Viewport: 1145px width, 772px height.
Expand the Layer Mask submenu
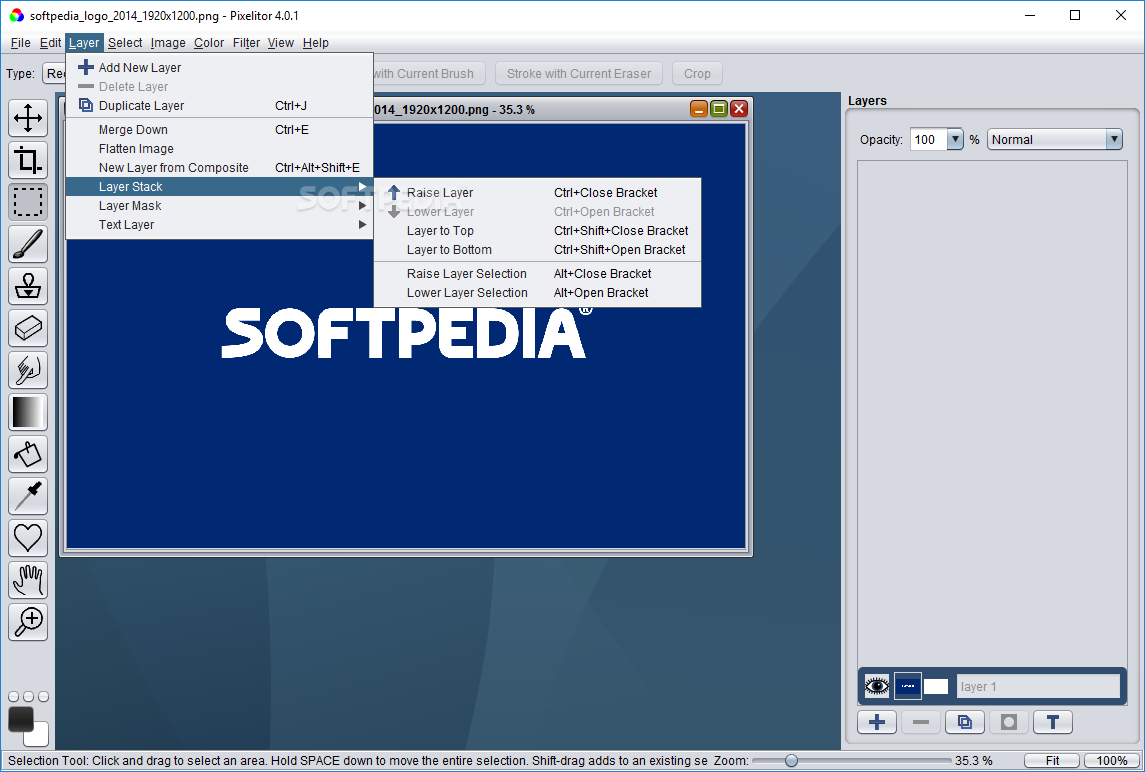(x=219, y=206)
